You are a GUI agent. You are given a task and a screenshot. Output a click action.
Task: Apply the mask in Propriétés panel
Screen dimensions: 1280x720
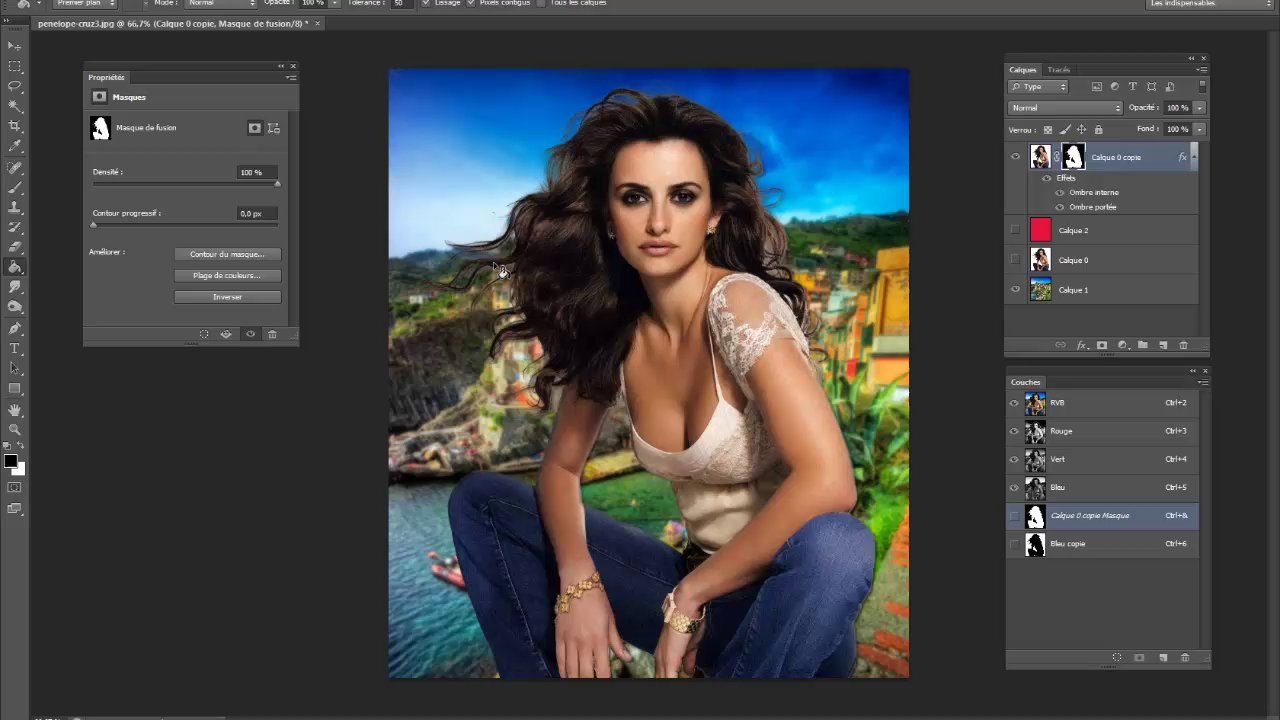(x=226, y=334)
